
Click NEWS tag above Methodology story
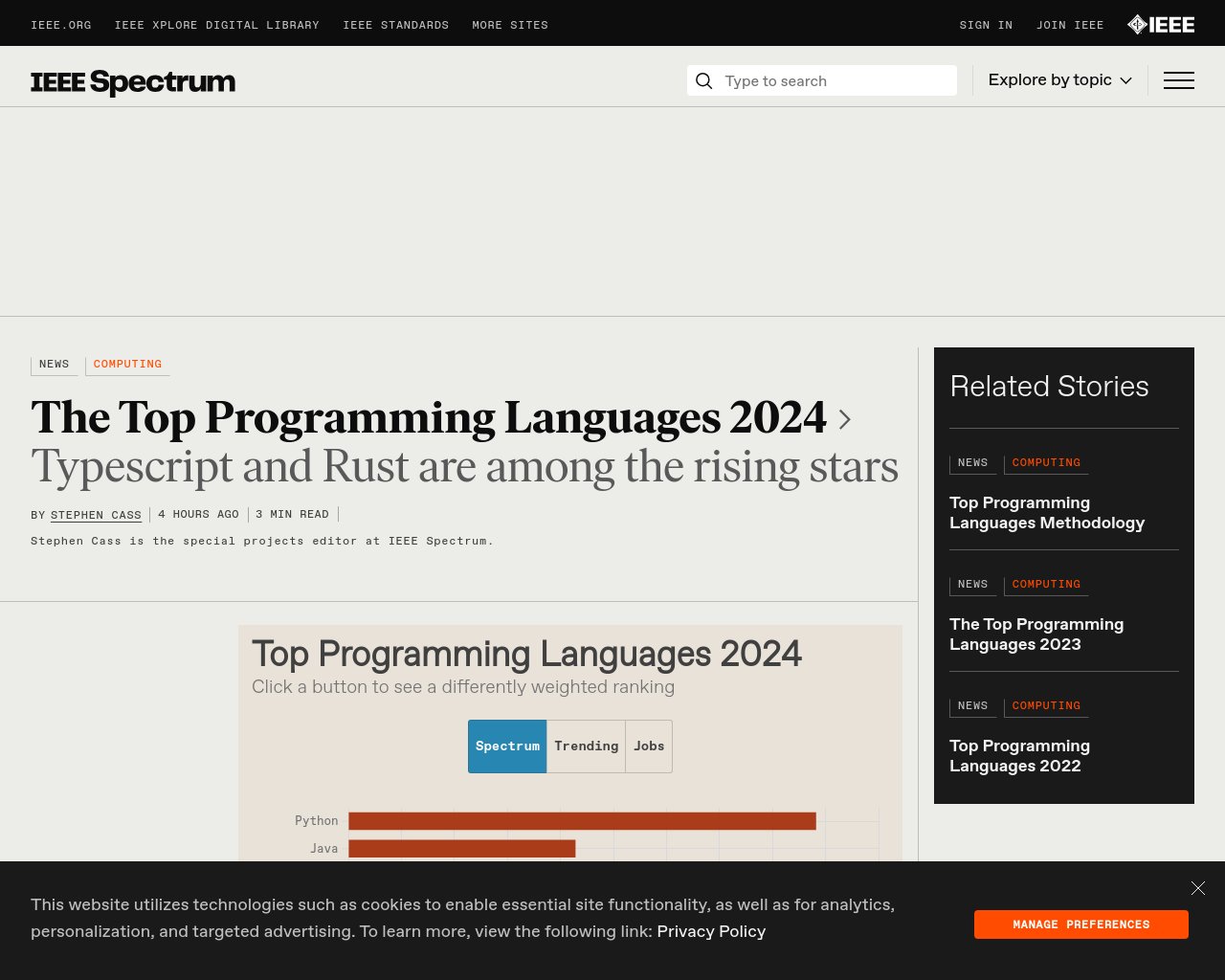[x=972, y=463]
